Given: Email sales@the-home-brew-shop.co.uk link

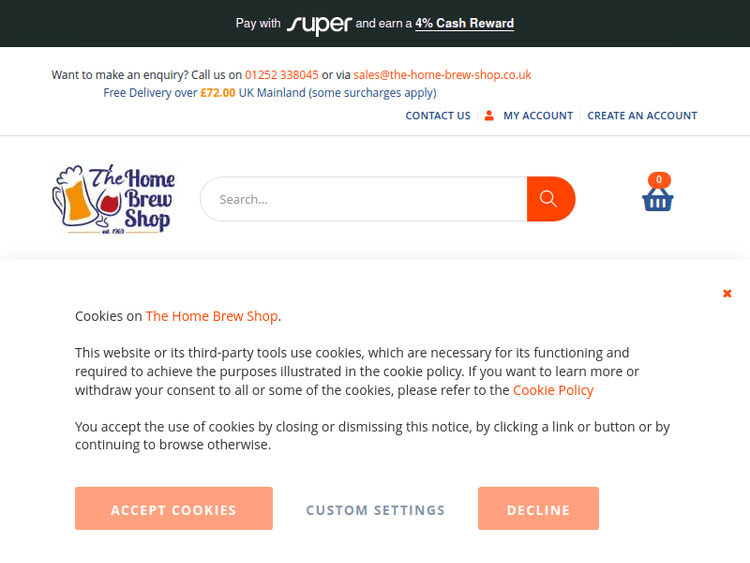Looking at the screenshot, I should click(442, 75).
